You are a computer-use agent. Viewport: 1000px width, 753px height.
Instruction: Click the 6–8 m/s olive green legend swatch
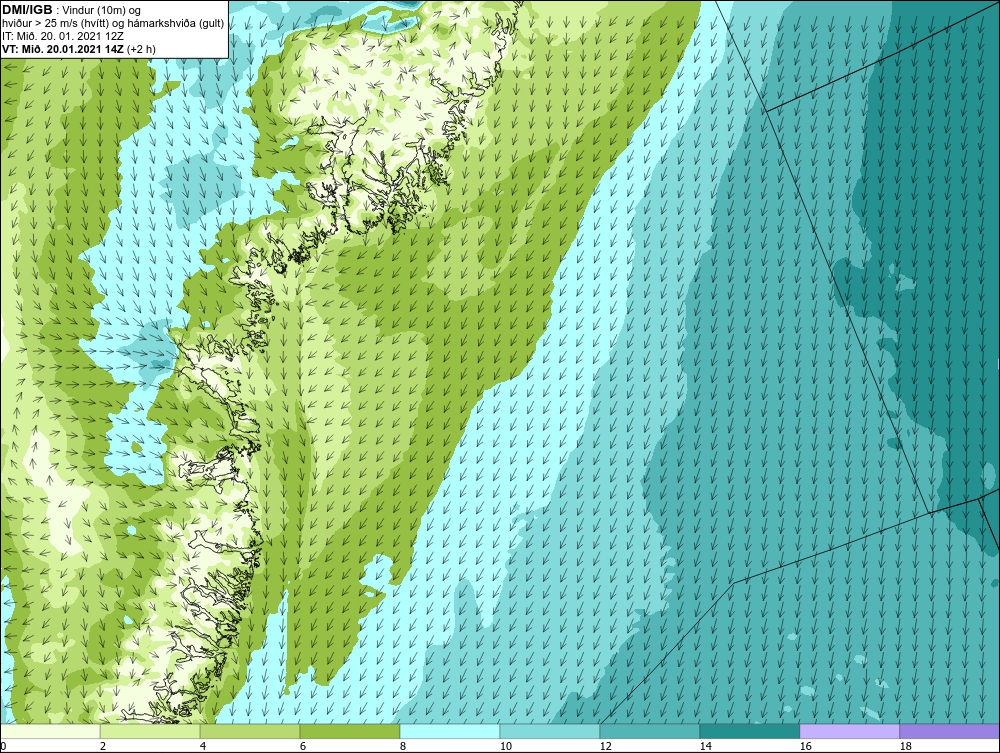(x=349, y=731)
